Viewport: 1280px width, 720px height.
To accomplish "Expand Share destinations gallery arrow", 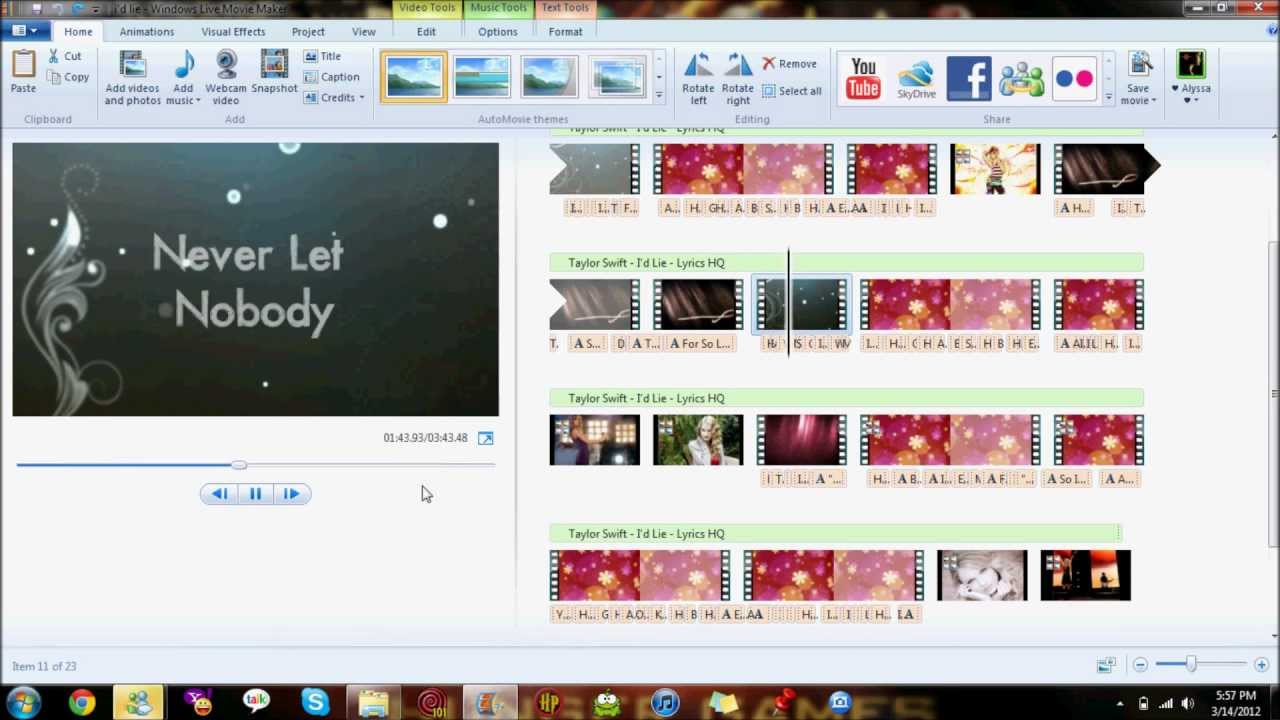I will tap(1108, 97).
